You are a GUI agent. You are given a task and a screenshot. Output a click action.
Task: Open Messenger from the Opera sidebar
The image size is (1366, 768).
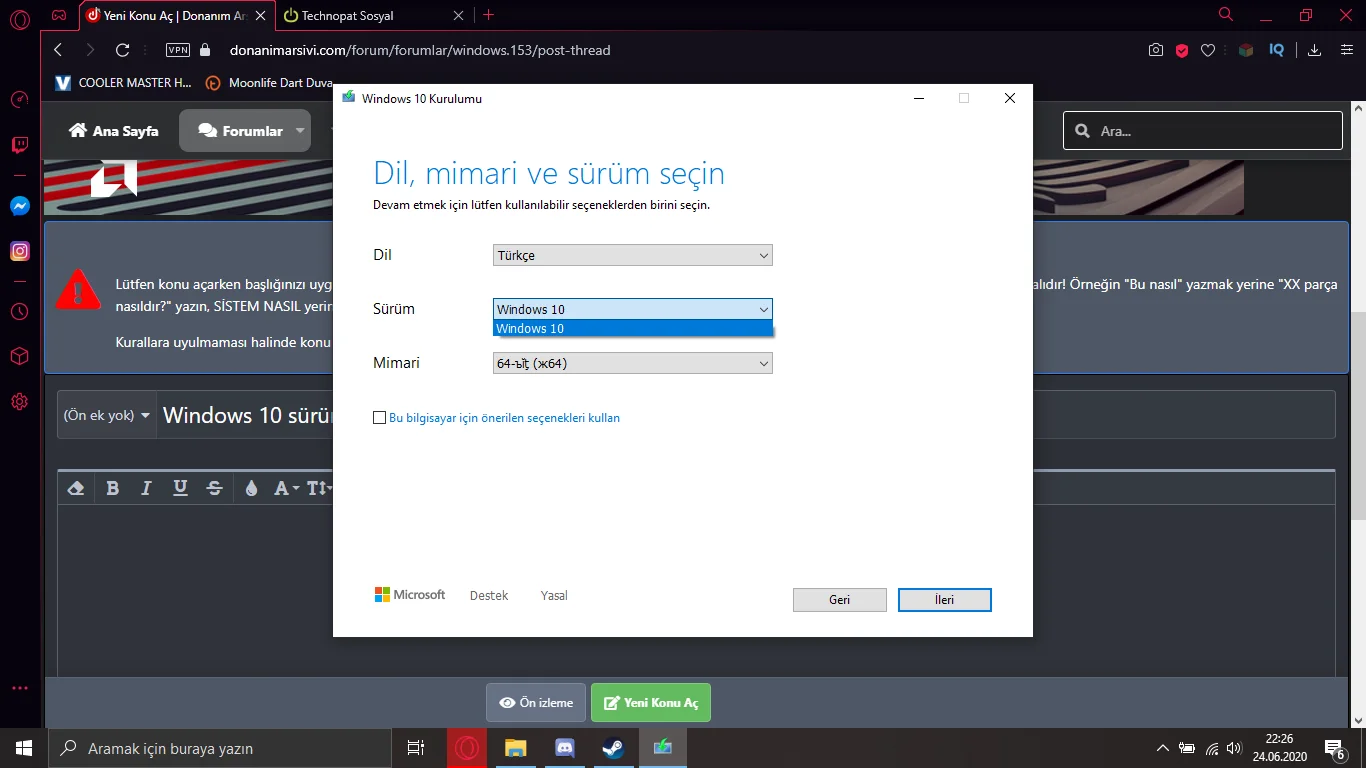[x=19, y=206]
